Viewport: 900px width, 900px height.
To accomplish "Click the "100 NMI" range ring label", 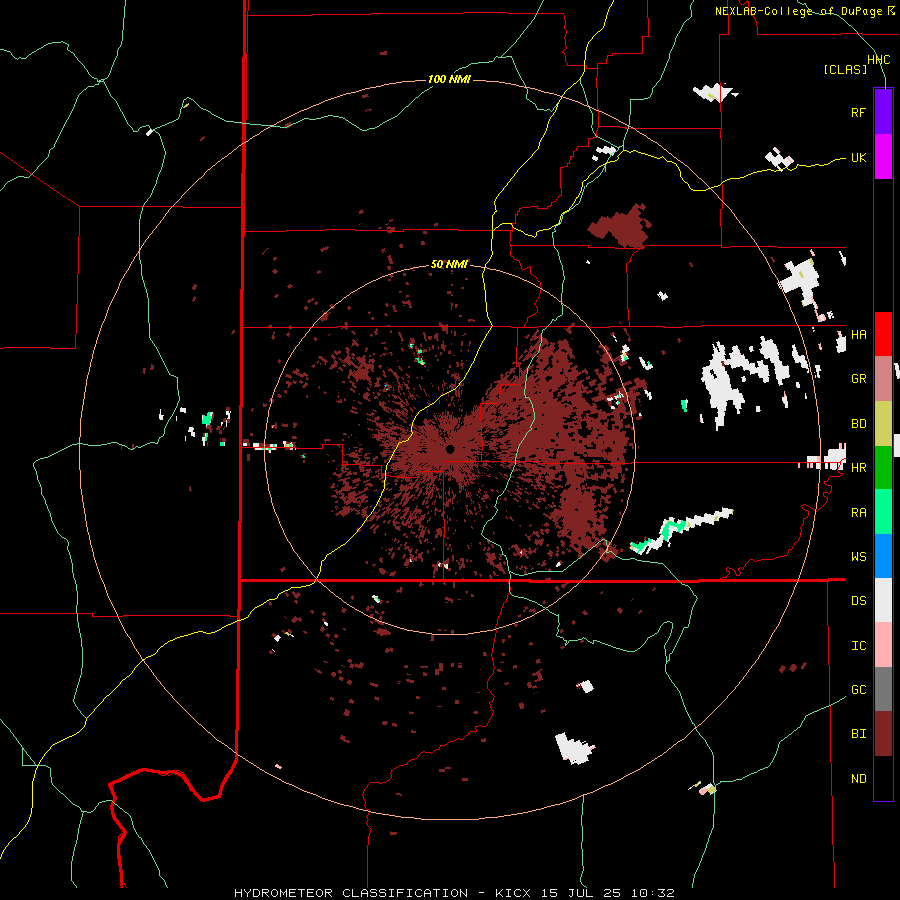I will coord(449,79).
